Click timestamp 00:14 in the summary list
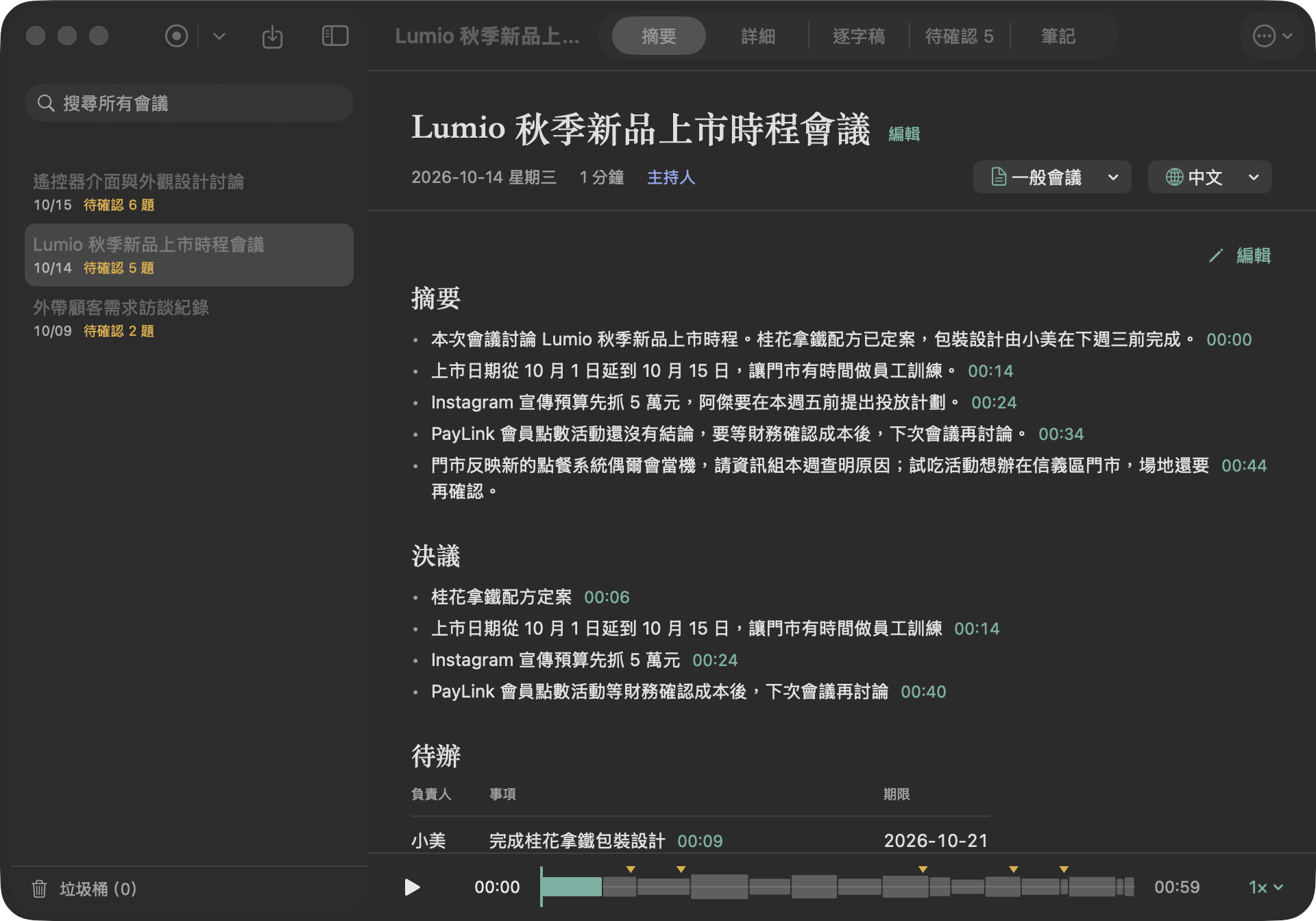The image size is (1316, 921). (x=990, y=371)
